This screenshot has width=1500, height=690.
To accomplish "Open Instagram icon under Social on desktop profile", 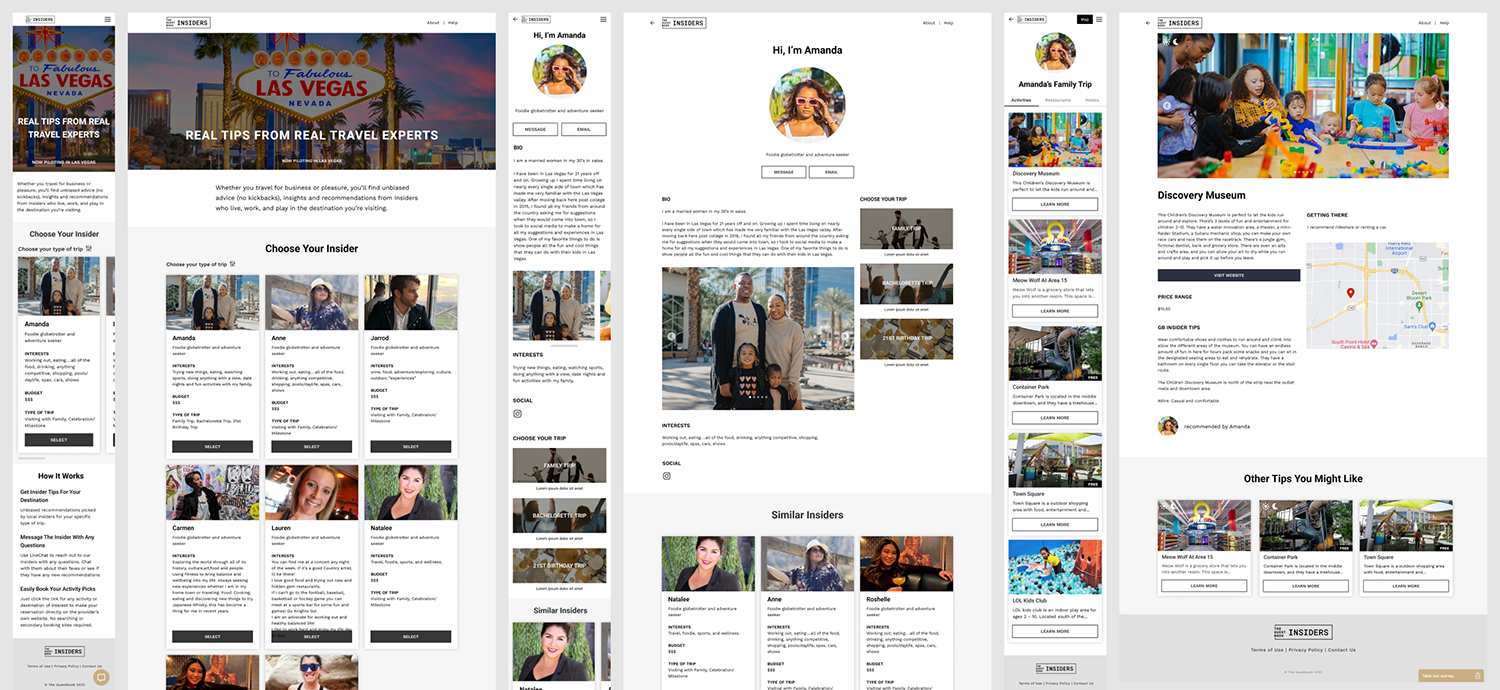I will pos(667,476).
